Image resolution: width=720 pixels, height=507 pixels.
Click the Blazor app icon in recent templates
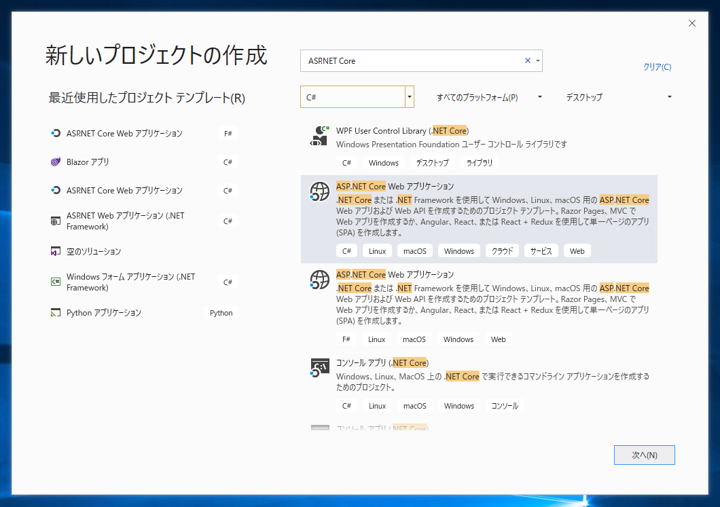point(56,162)
